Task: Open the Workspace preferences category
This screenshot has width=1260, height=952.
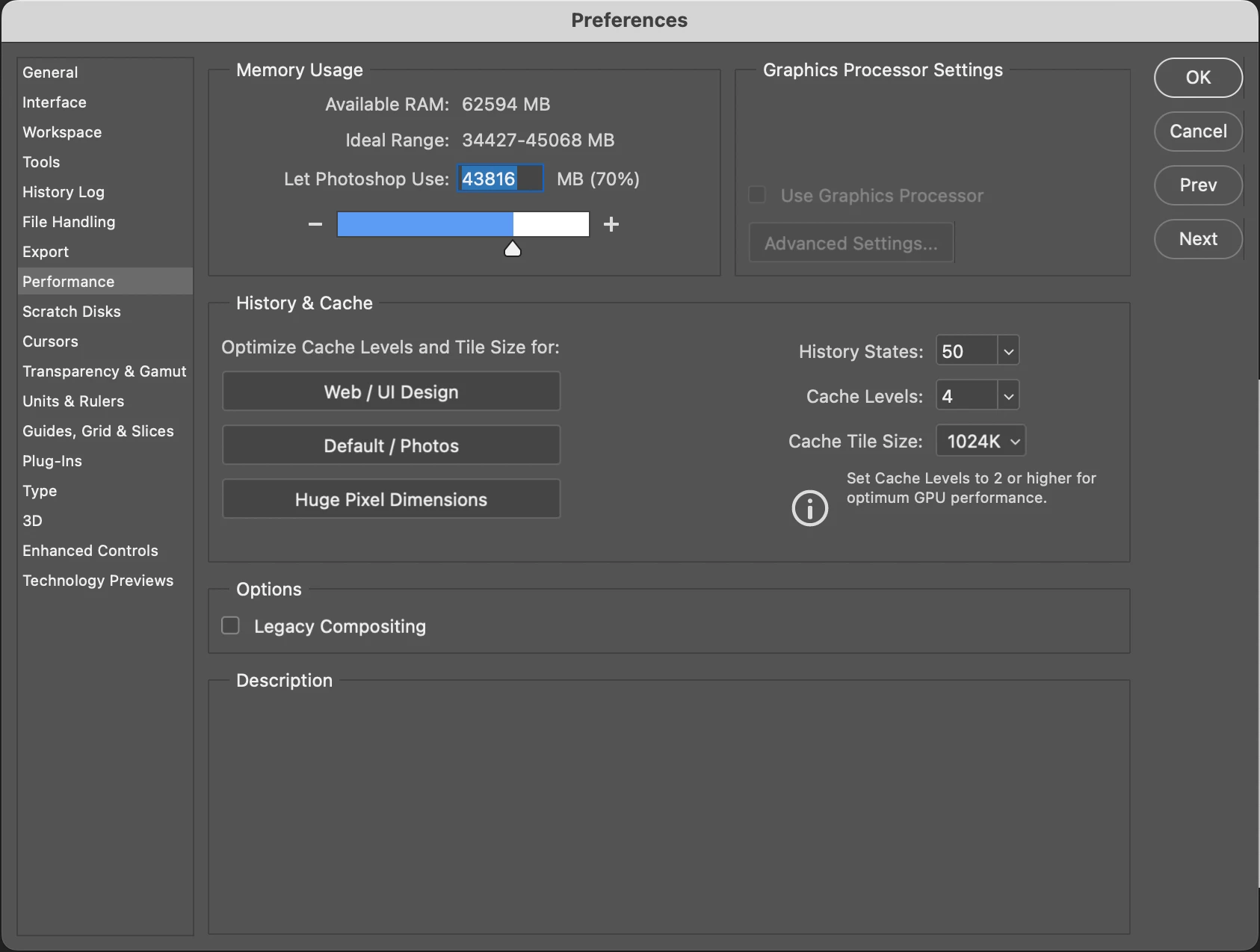Action: [105, 132]
